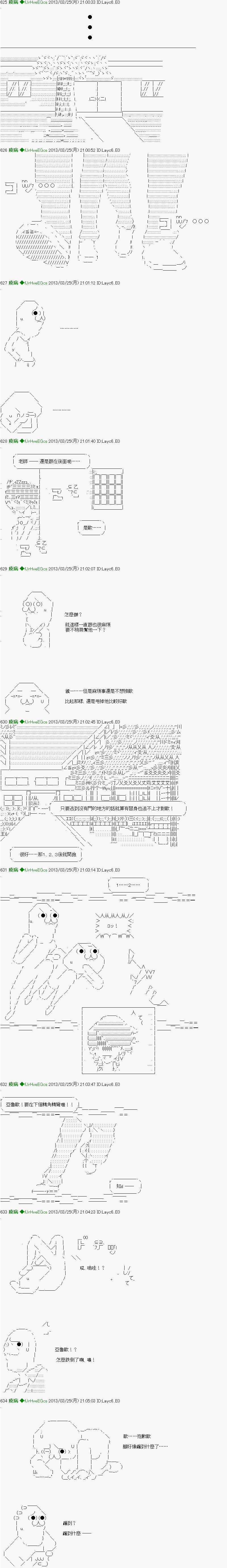Open the 疫病 ◆fUrHveEGcs name link on post 628
The image size is (227, 1568).
[28, 441]
